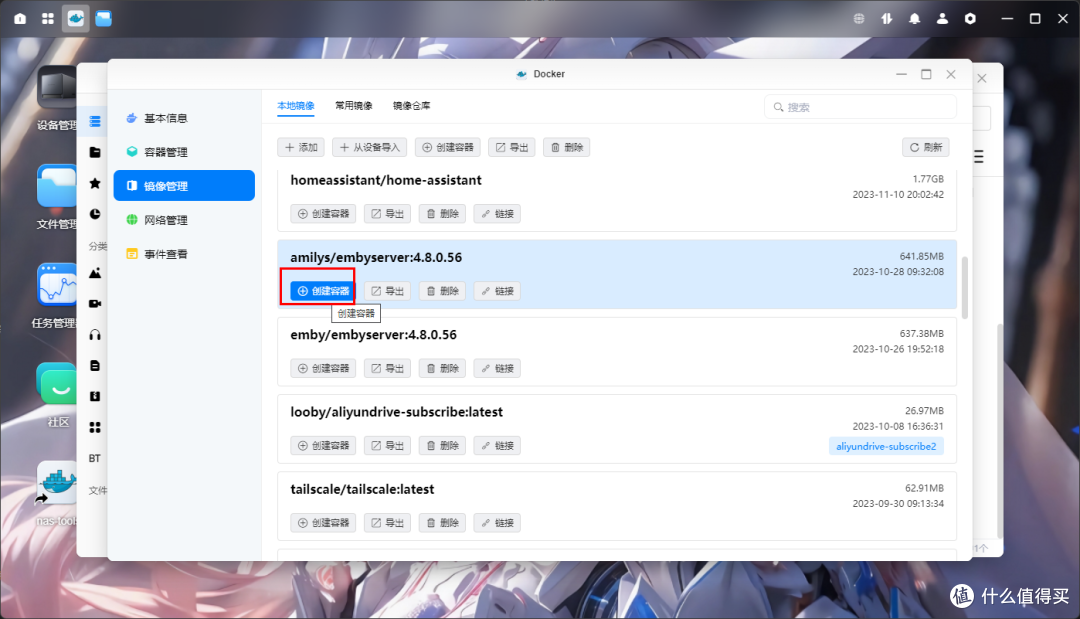Open the transfer arrows icon in top bar
The width and height of the screenshot is (1080, 619).
886,19
